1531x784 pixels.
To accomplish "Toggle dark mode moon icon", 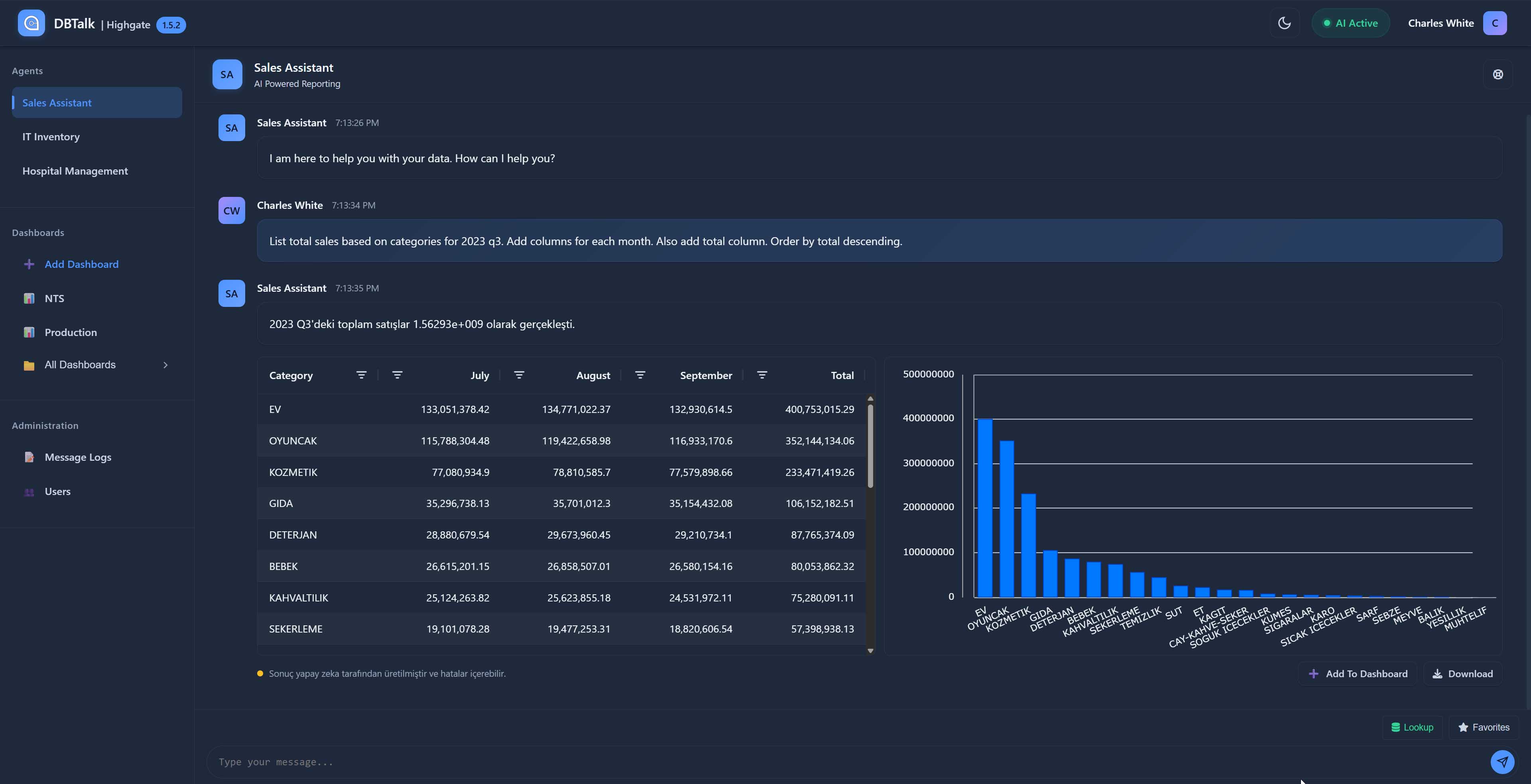I will pyautogui.click(x=1284, y=23).
